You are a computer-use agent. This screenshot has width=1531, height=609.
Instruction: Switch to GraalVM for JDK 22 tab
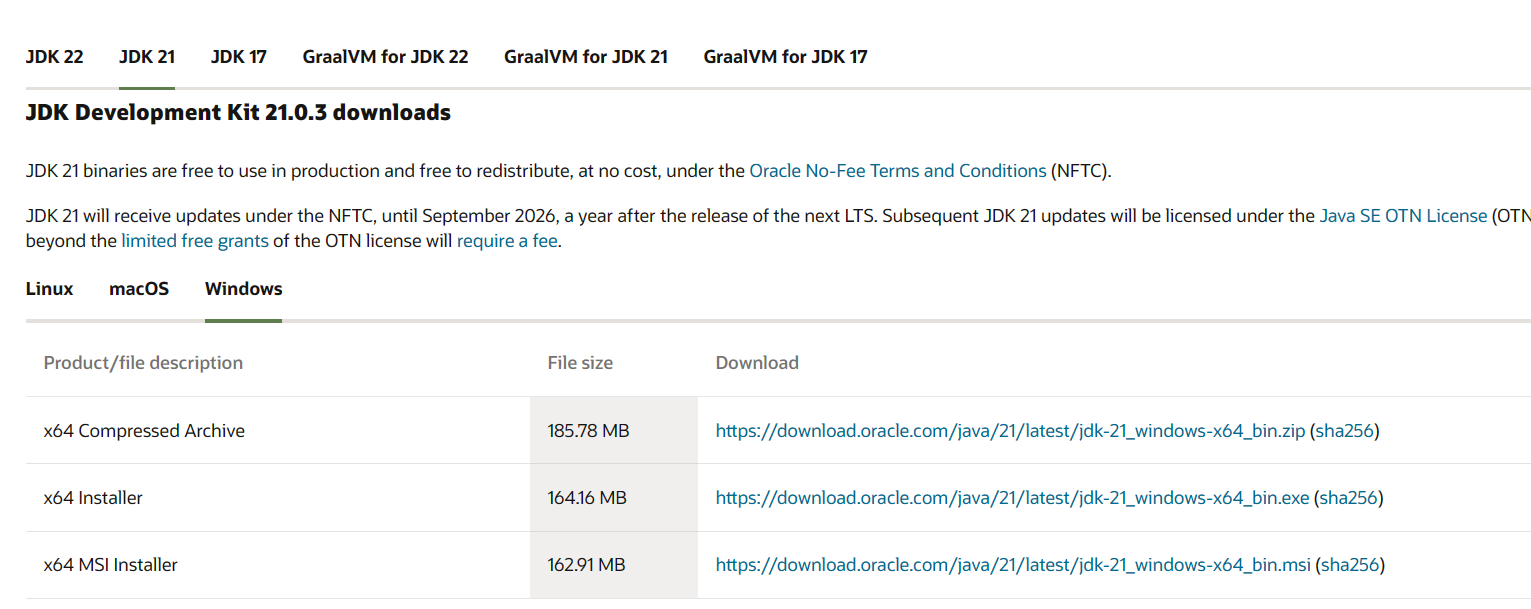point(385,57)
